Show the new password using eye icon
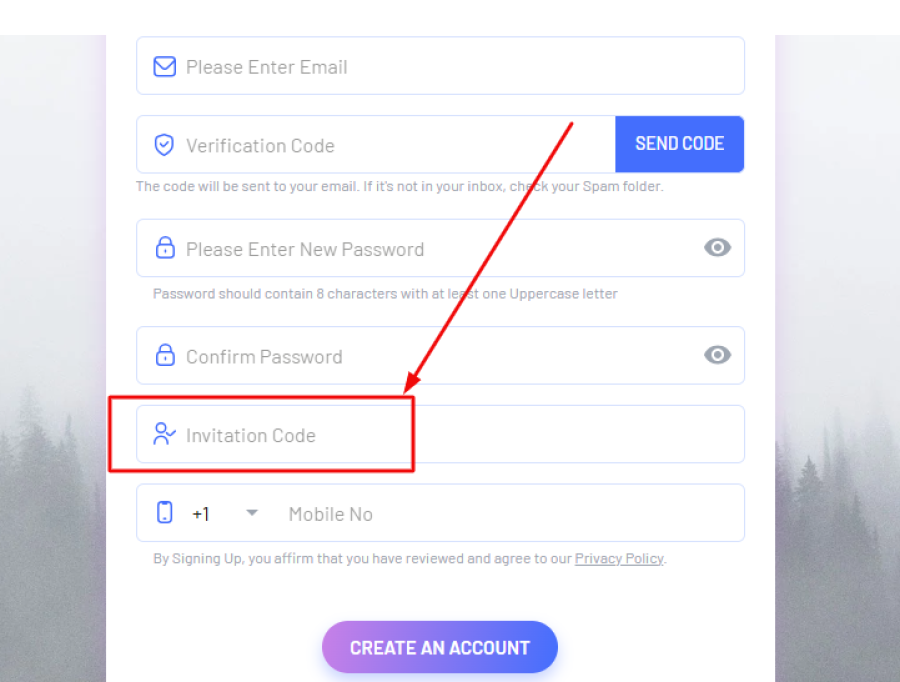 [717, 248]
